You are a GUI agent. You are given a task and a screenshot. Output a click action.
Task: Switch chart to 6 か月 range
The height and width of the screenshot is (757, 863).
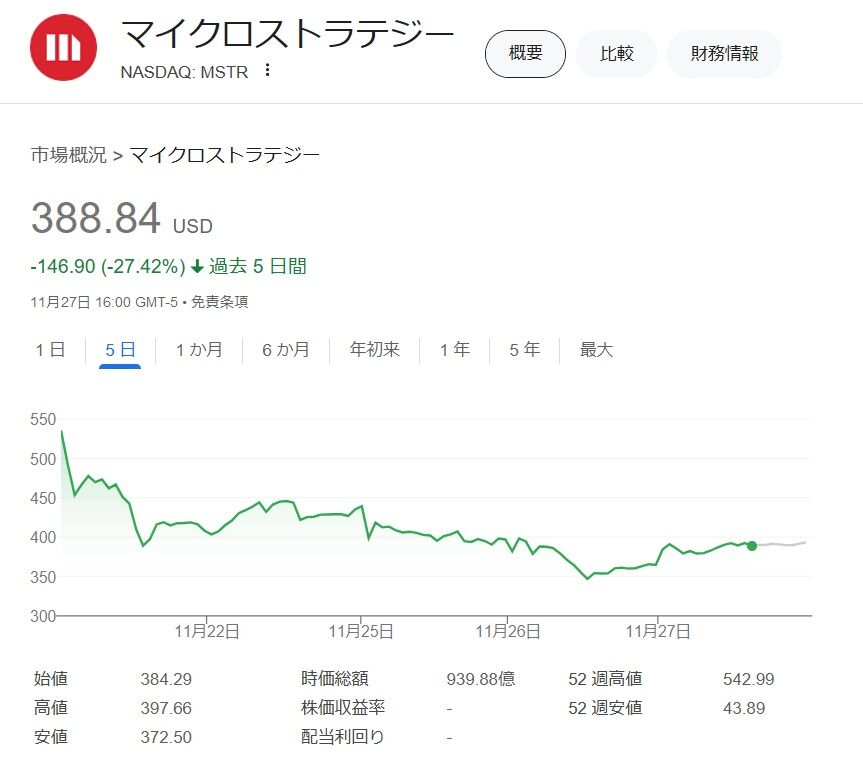(x=286, y=350)
